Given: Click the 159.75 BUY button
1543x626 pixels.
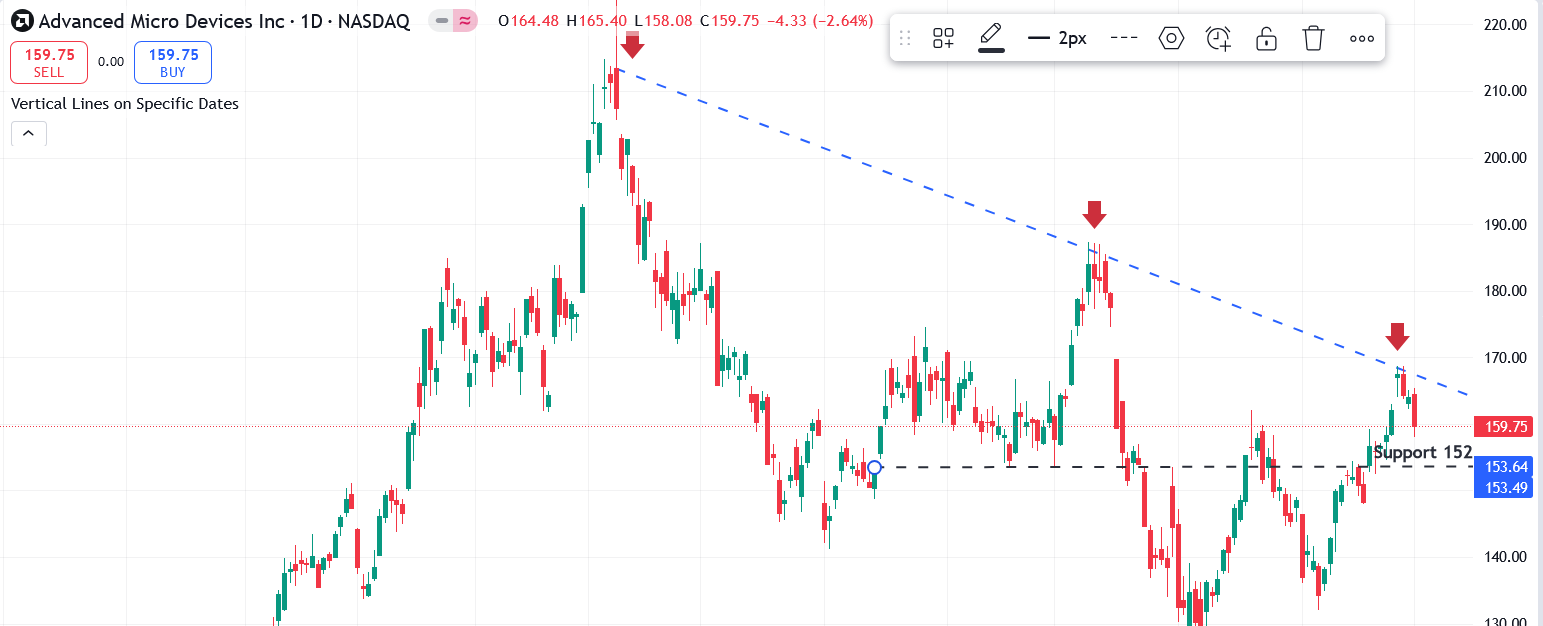Looking at the screenshot, I should click(173, 62).
